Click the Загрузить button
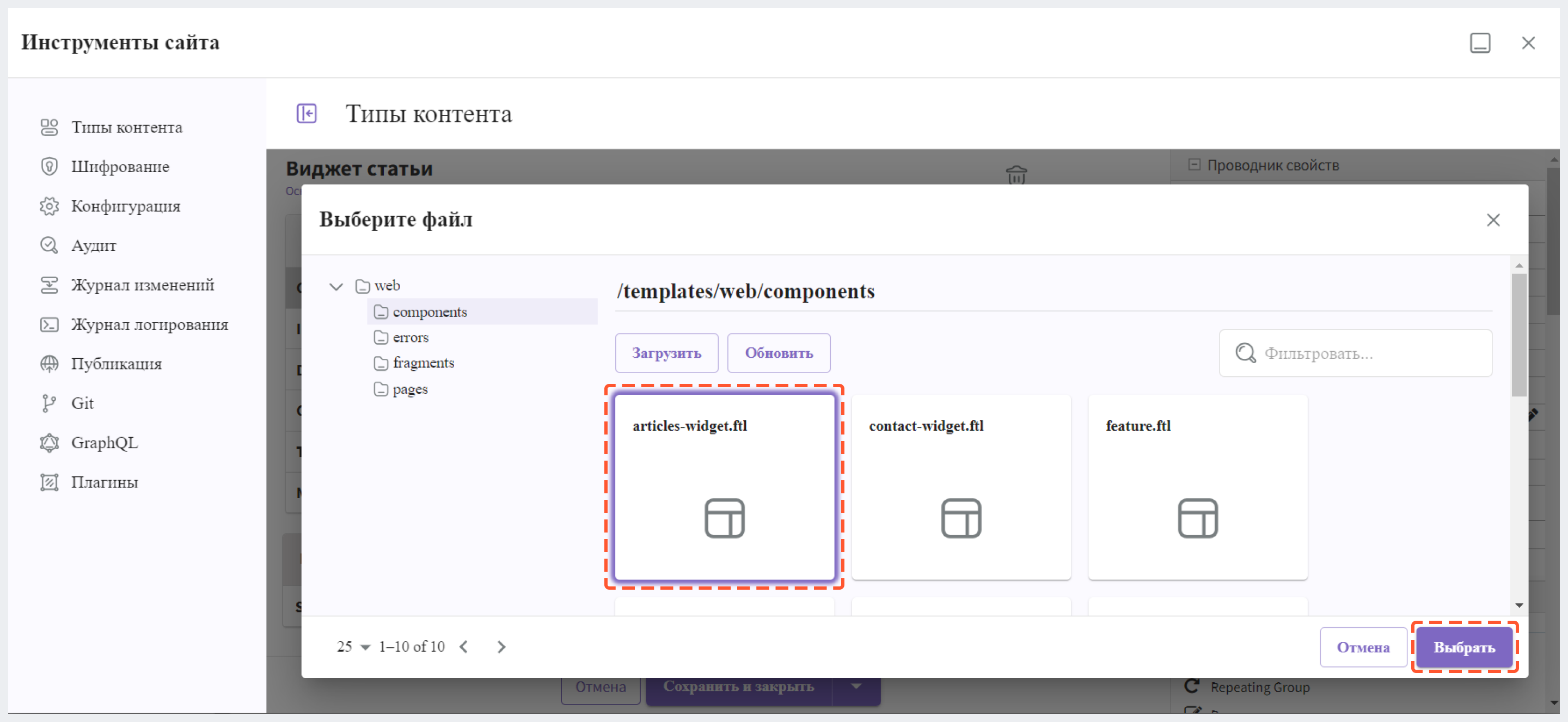 coord(666,353)
